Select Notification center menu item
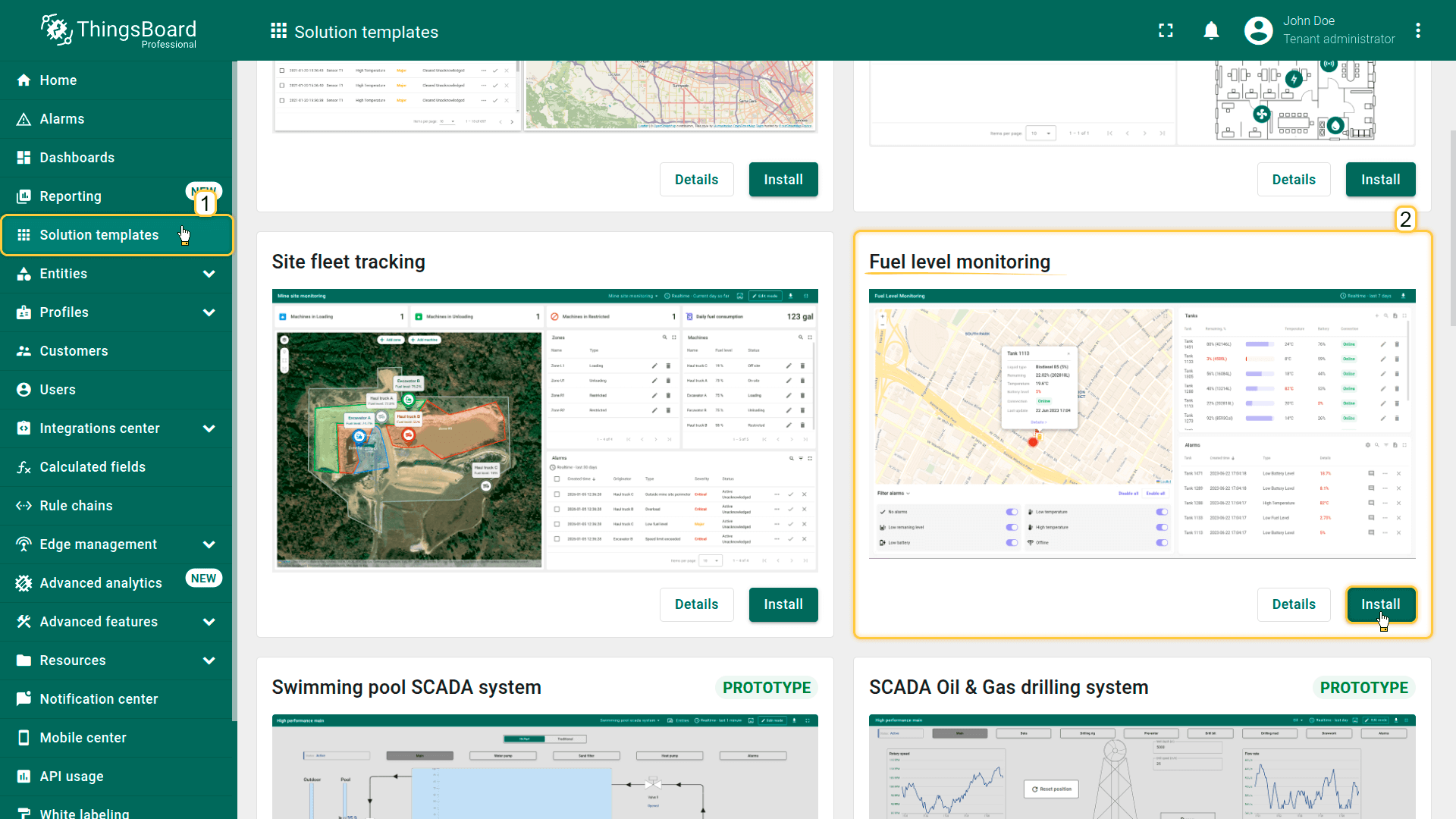This screenshot has height=819, width=1456. point(99,699)
